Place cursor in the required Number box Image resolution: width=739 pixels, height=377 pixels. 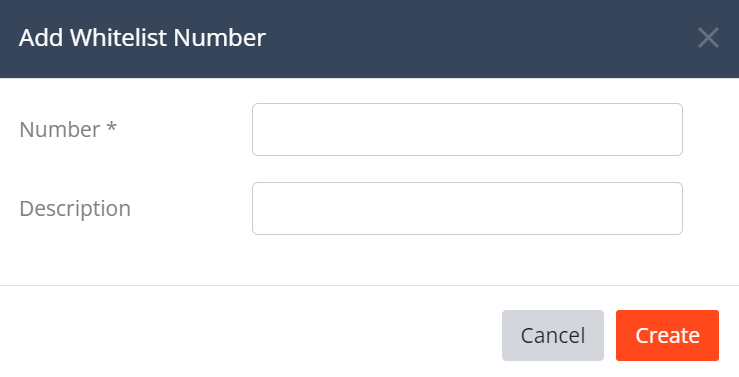(x=467, y=130)
